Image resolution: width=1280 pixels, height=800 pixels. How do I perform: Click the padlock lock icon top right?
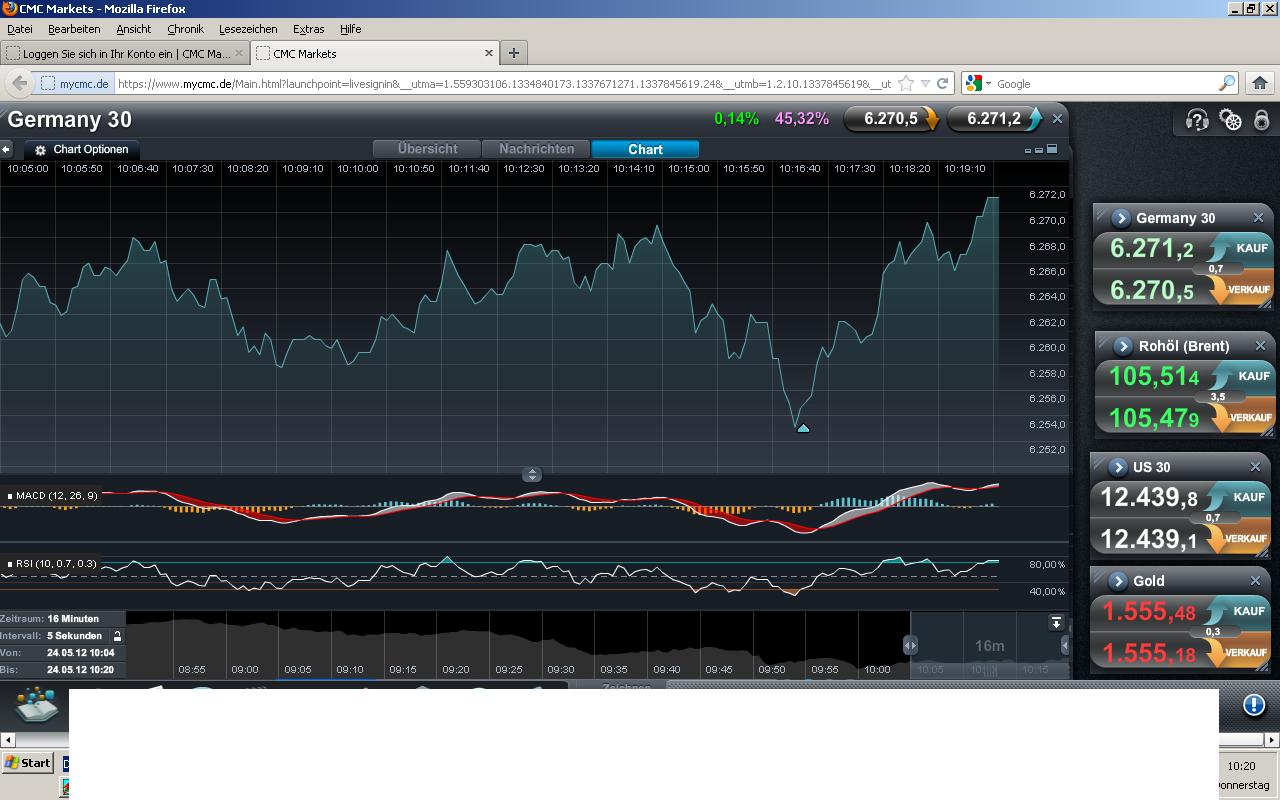pyautogui.click(x=1262, y=120)
